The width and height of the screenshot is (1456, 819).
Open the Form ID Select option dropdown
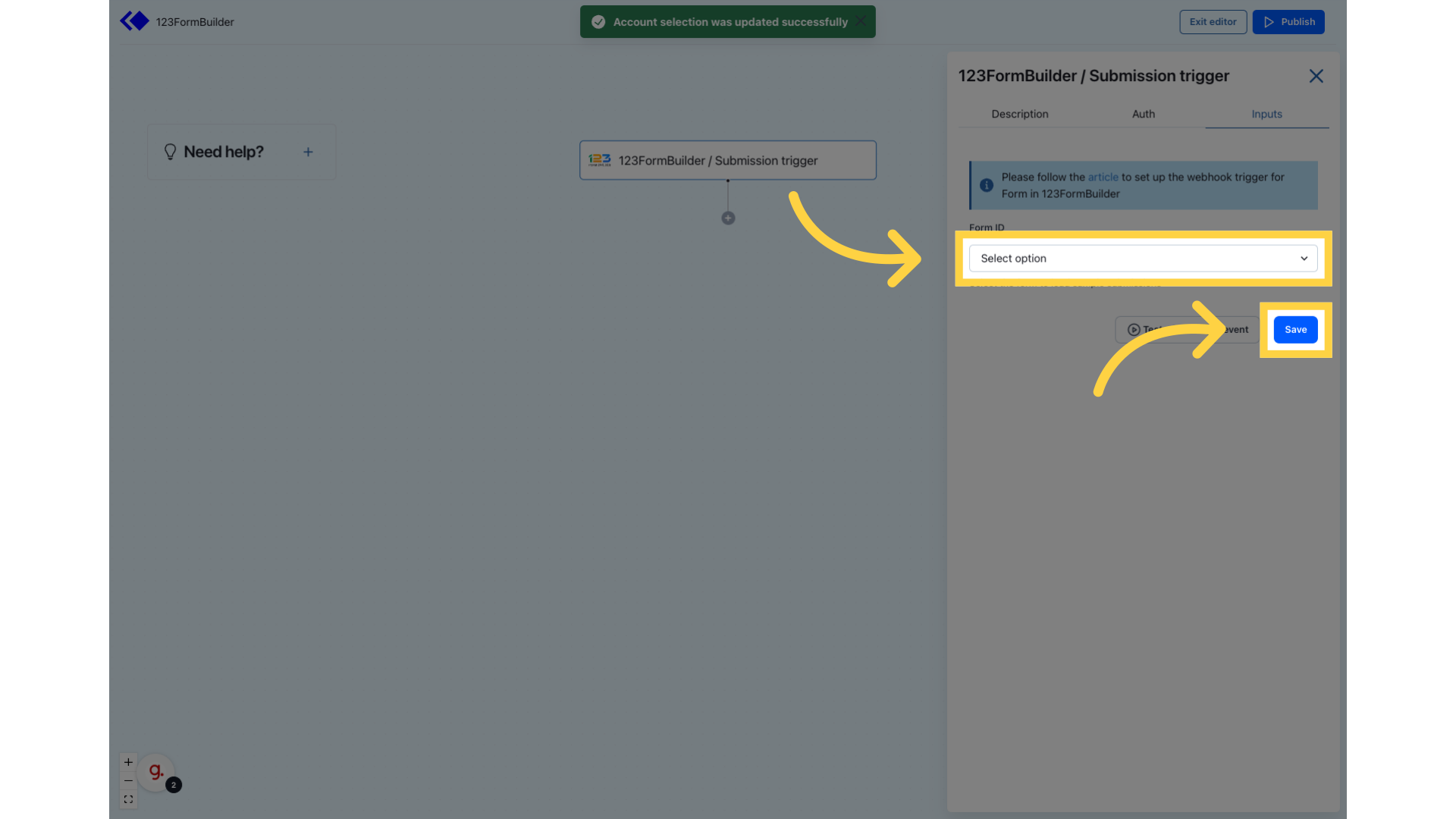tap(1143, 259)
